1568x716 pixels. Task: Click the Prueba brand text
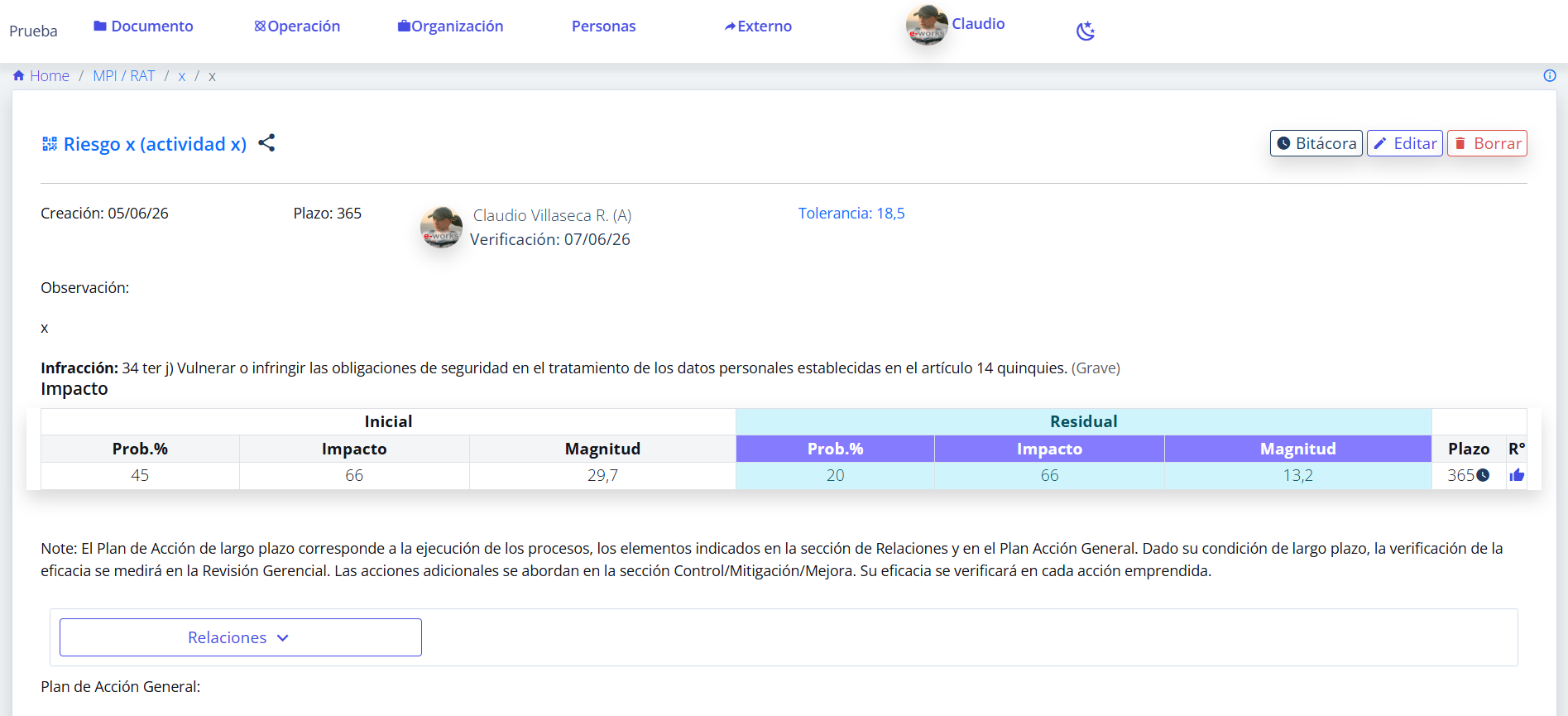coord(33,31)
